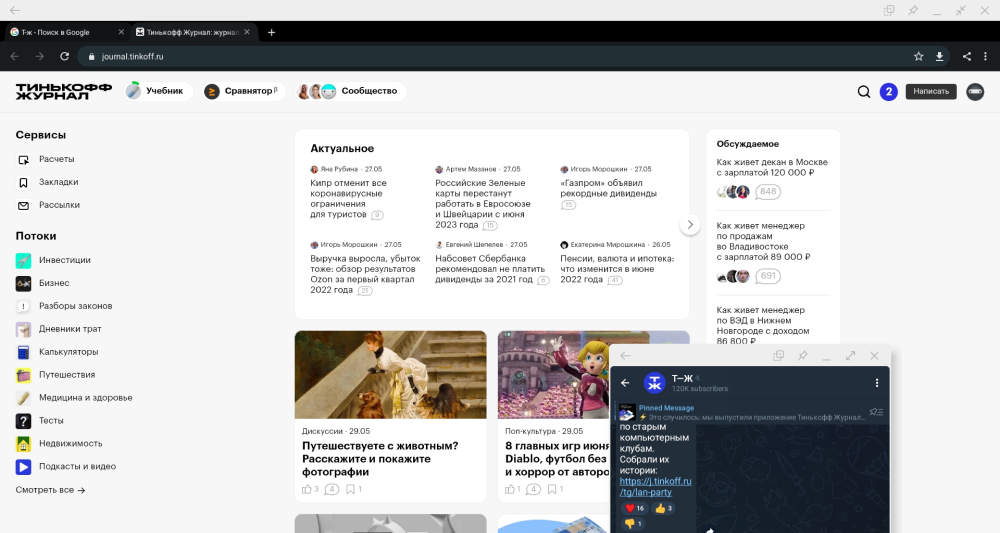The width and height of the screenshot is (1000, 533).
Task: Click the Написать button
Action: click(x=931, y=91)
